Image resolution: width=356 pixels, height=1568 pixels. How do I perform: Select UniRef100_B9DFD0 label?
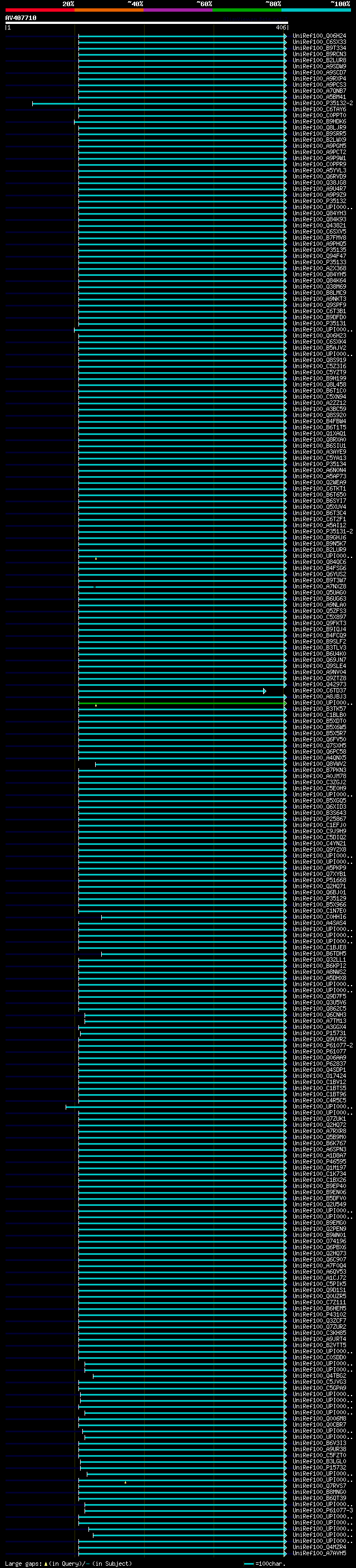[x=319, y=317]
